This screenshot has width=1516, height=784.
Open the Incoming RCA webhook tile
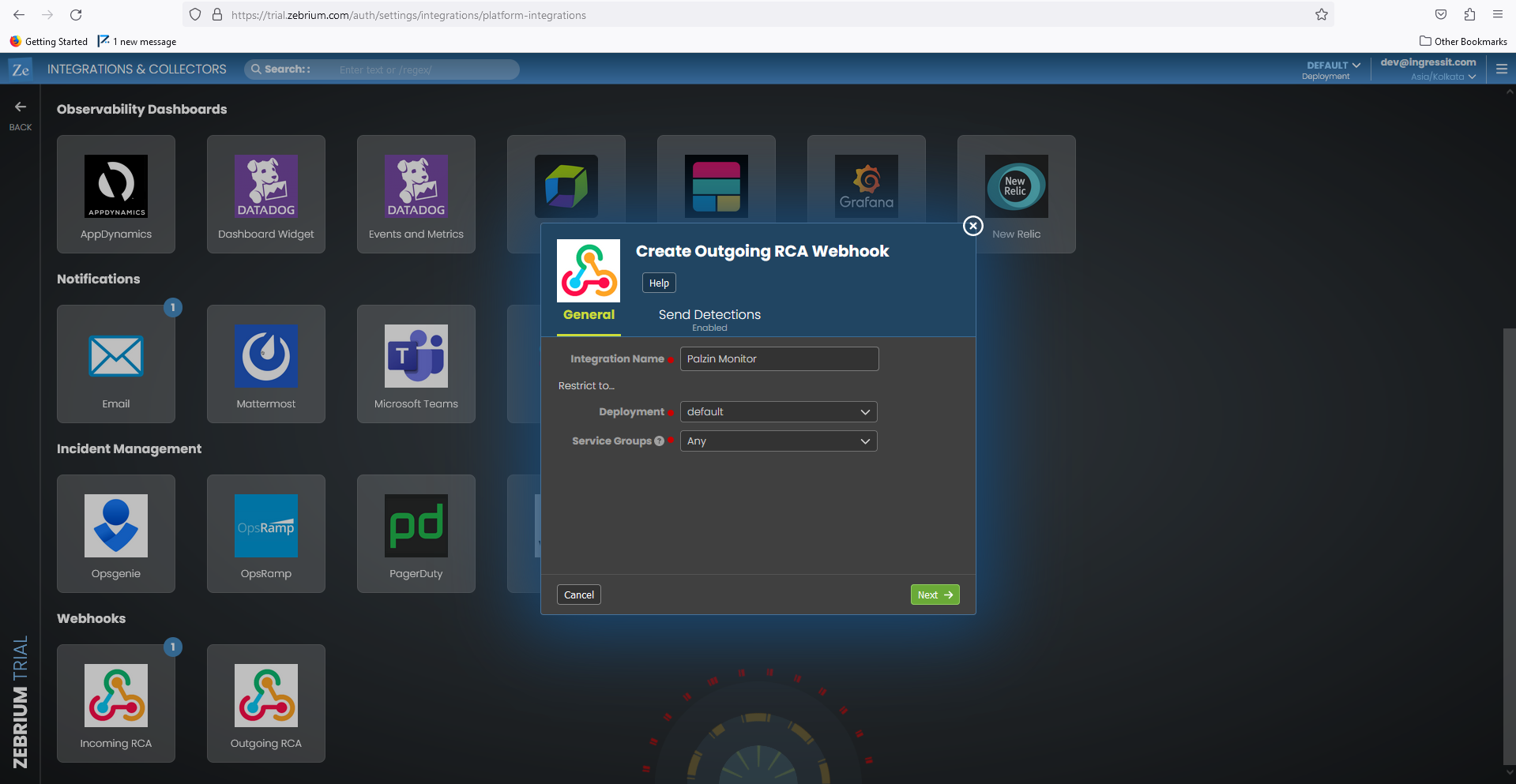[x=116, y=703]
